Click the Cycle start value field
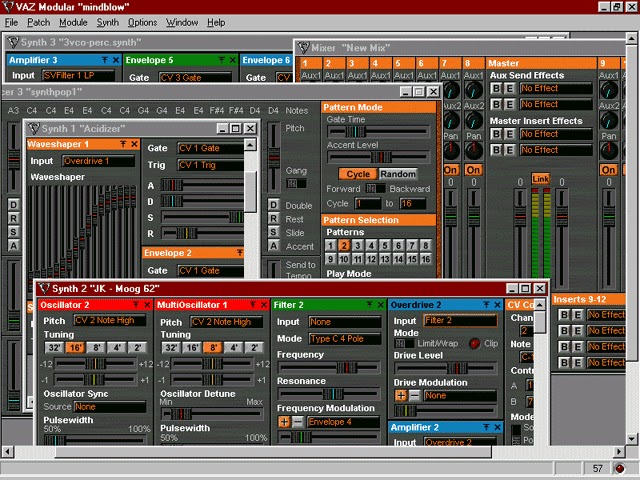 pos(368,204)
